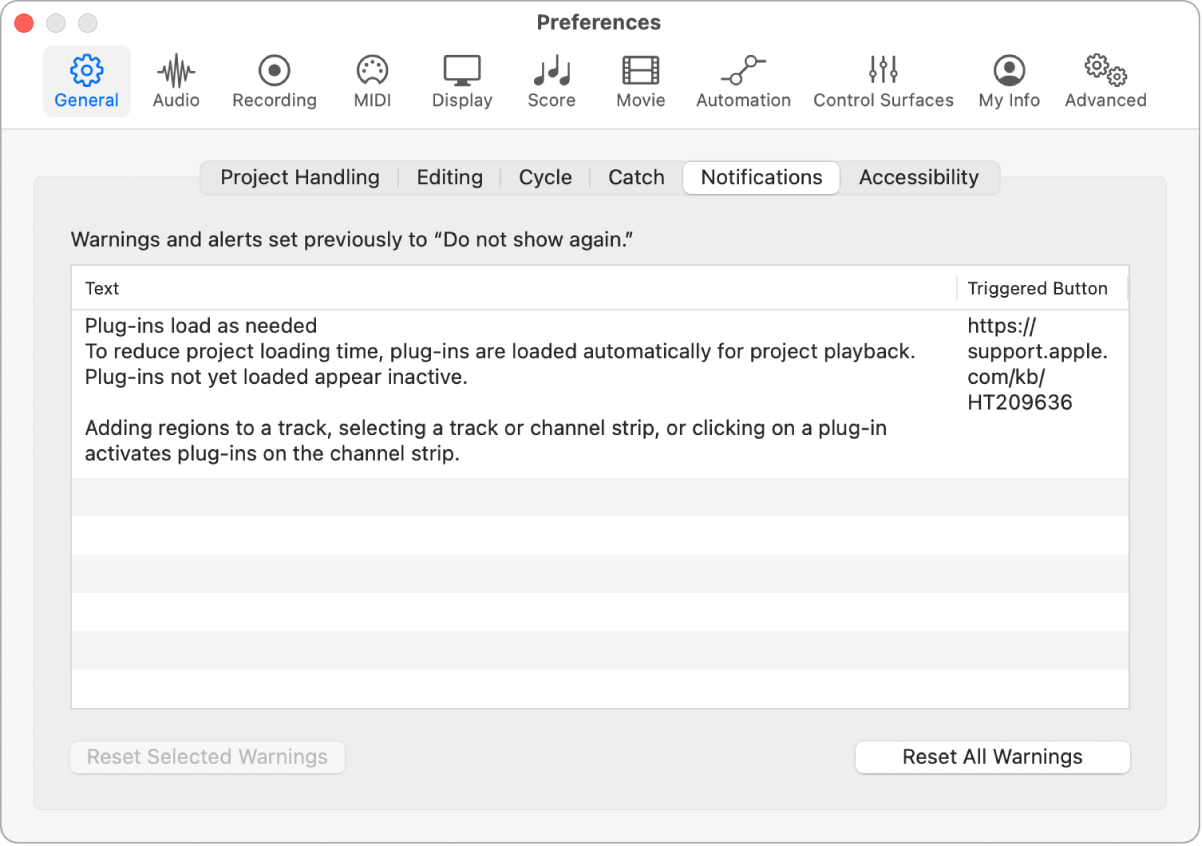Switch to the Cycle tab
This screenshot has width=1202, height=846.
[545, 177]
